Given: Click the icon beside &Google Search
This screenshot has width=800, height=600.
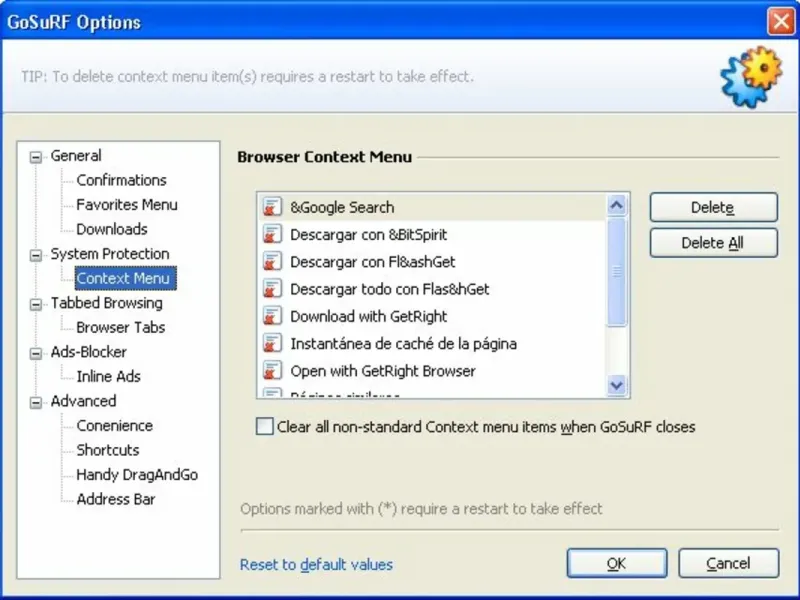Looking at the screenshot, I should click(x=271, y=208).
